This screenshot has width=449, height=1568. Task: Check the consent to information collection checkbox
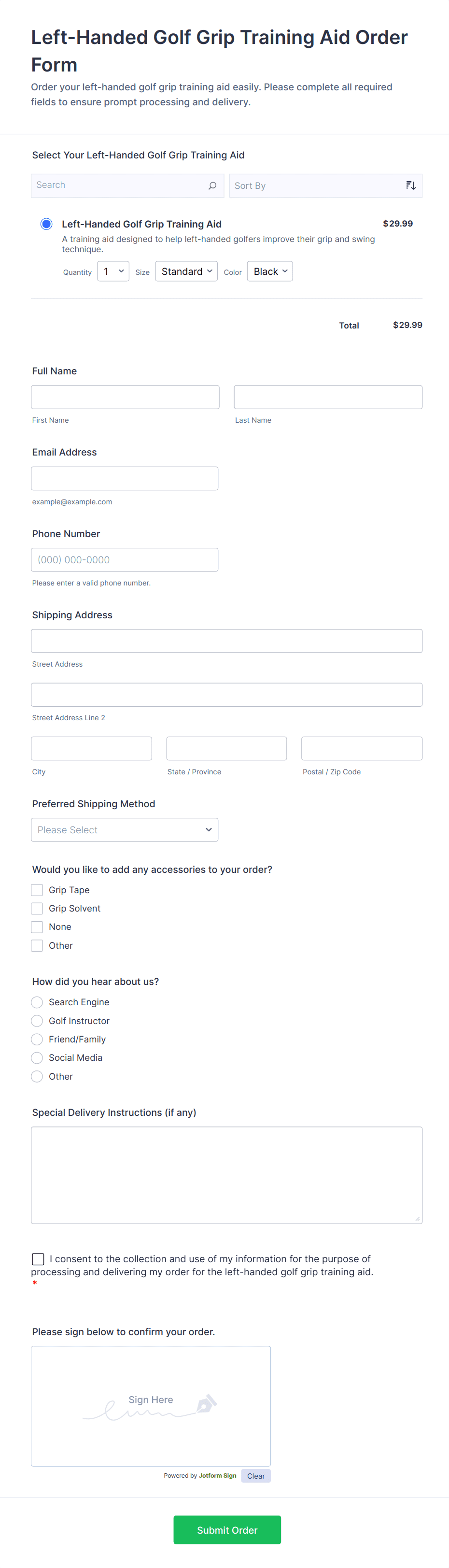[38, 1258]
